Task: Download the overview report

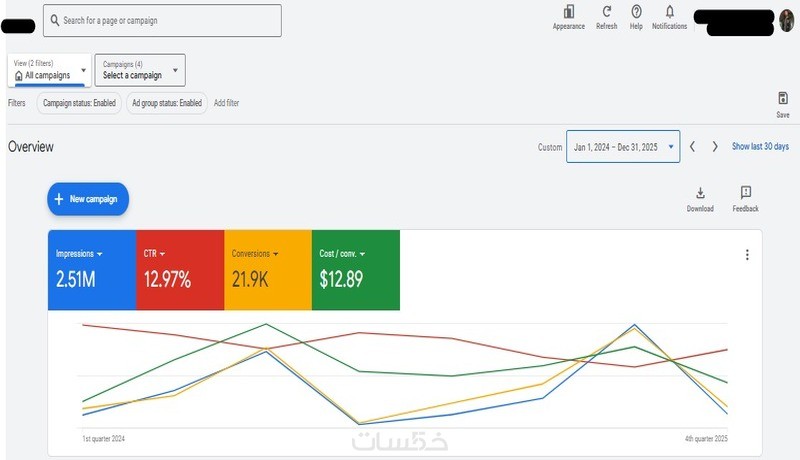Action: pyautogui.click(x=700, y=193)
